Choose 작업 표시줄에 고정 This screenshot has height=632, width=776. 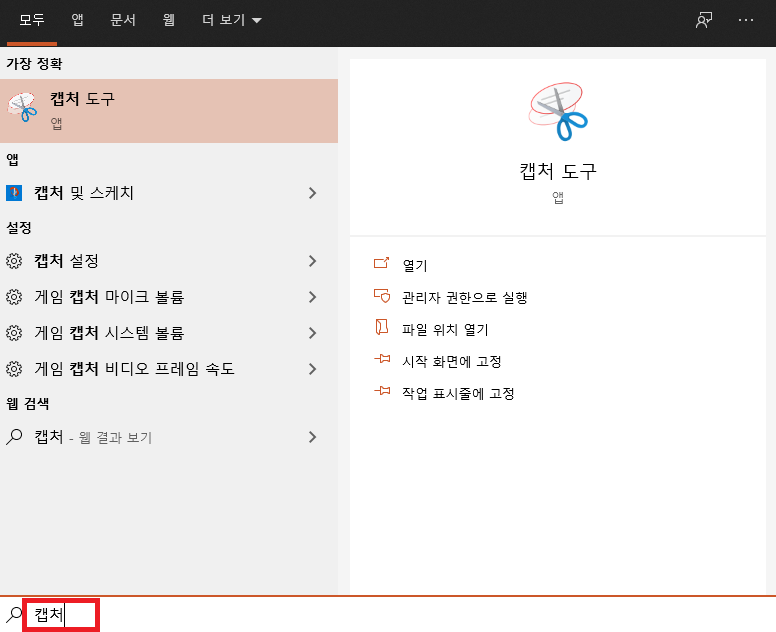458,394
